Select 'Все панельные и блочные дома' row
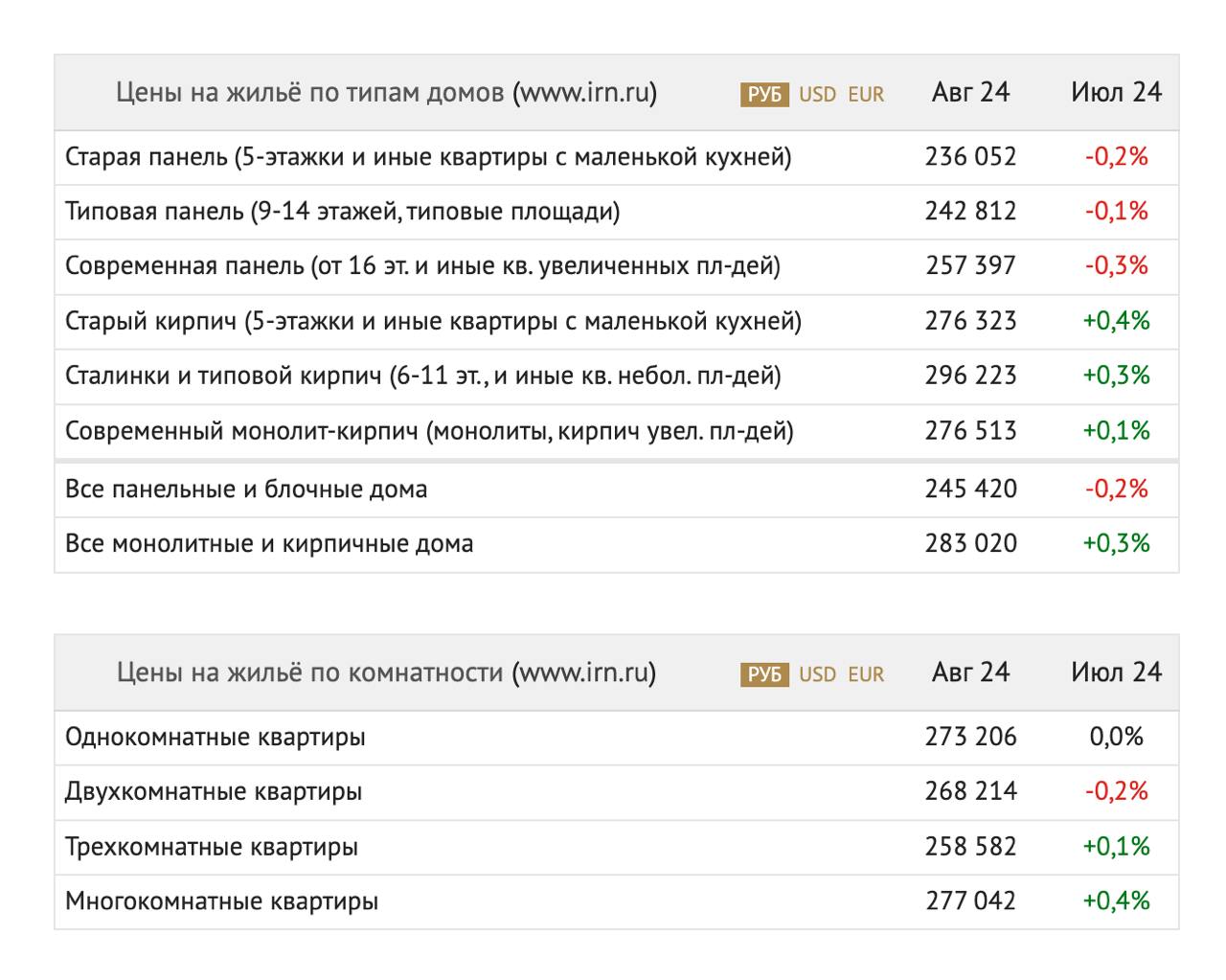Screen dimensions: 1226x980 coord(246,490)
